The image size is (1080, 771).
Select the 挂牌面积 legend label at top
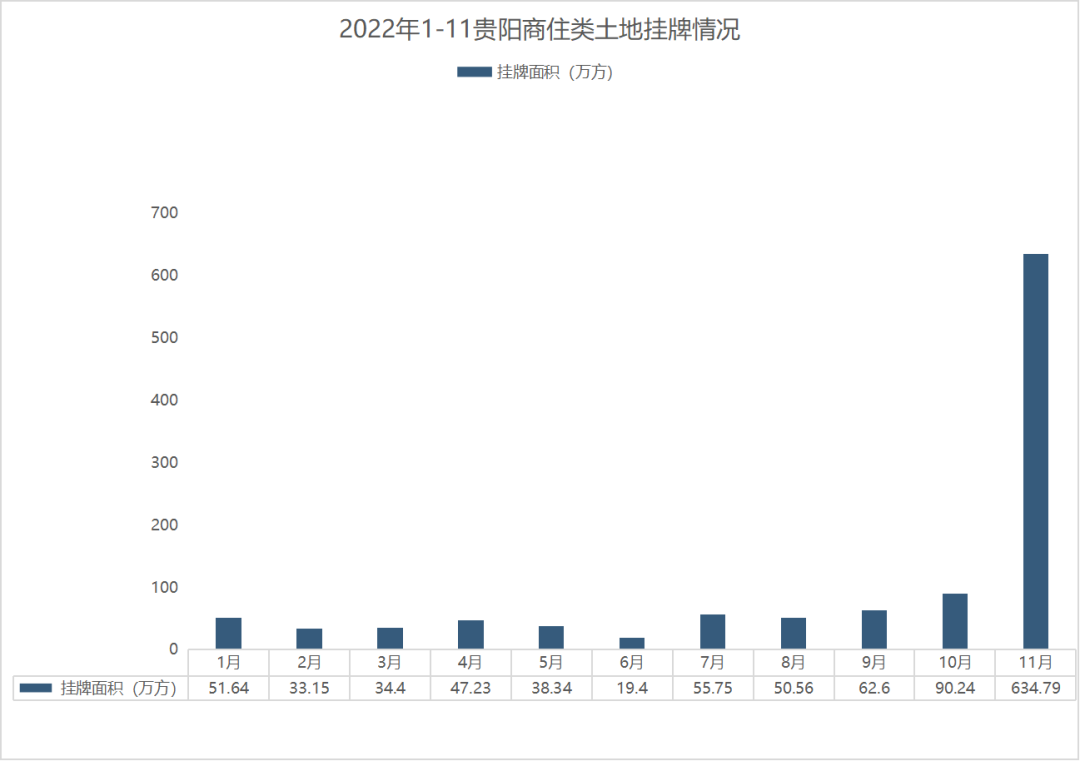click(554, 72)
